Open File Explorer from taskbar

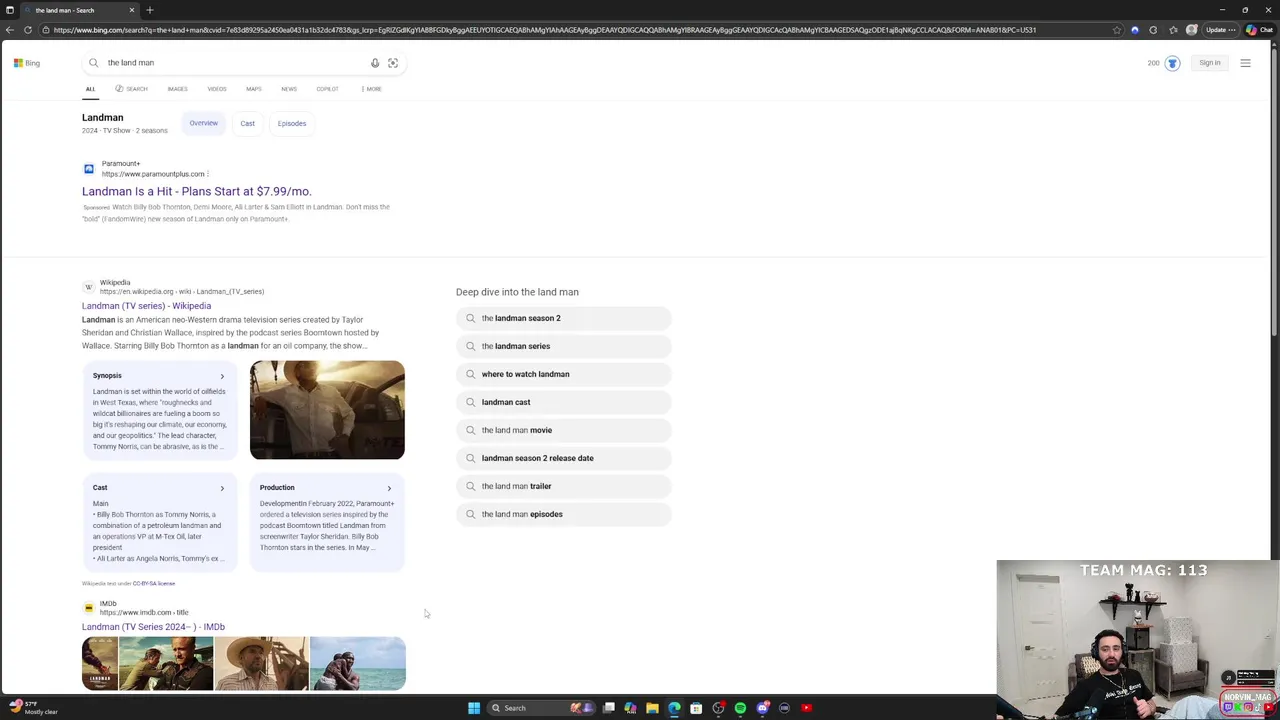[652, 708]
